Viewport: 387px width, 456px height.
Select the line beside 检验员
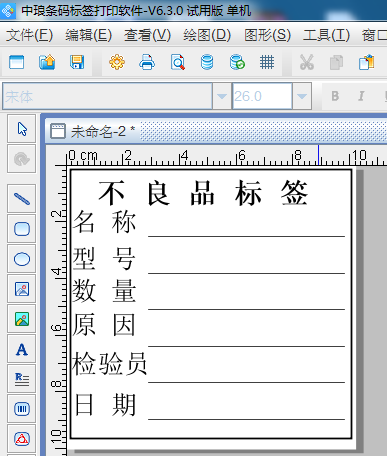coord(246,382)
